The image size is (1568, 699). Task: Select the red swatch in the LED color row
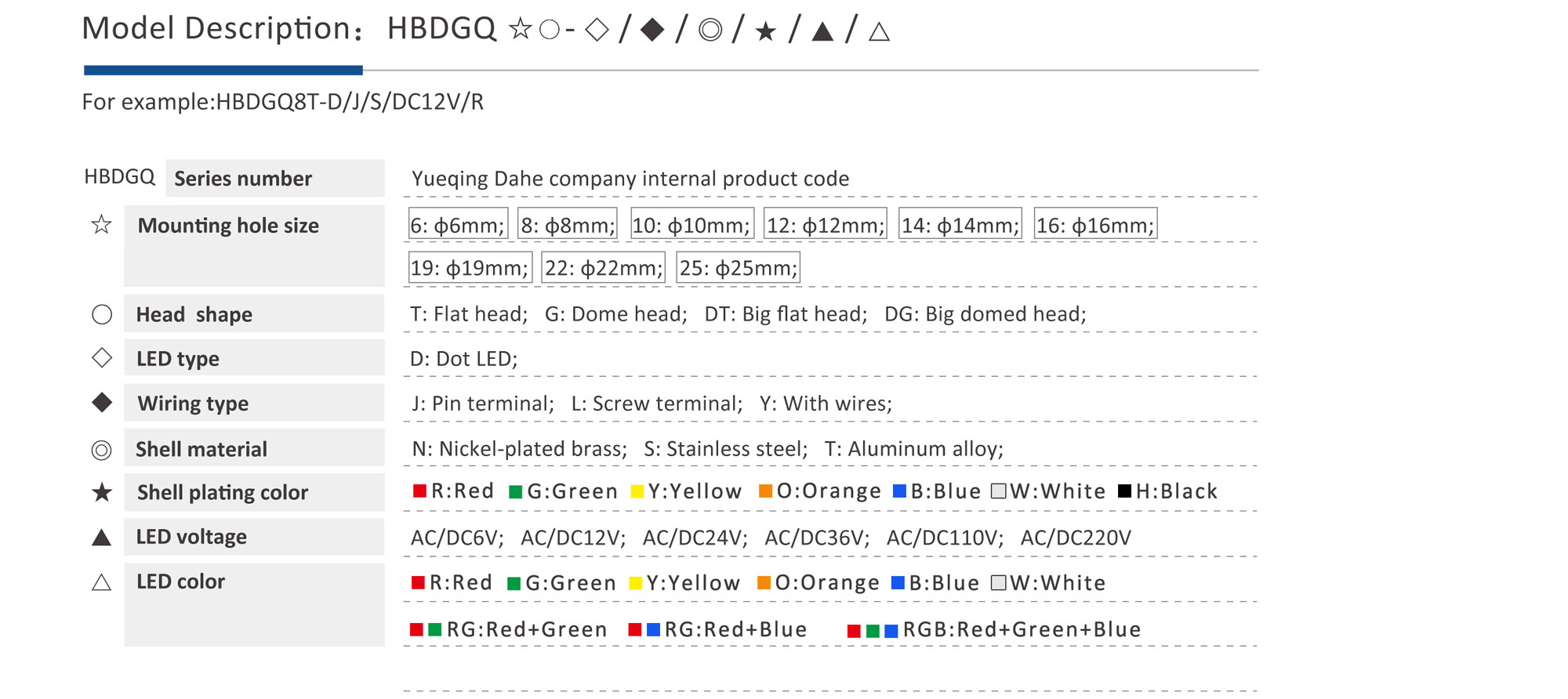coord(418,582)
